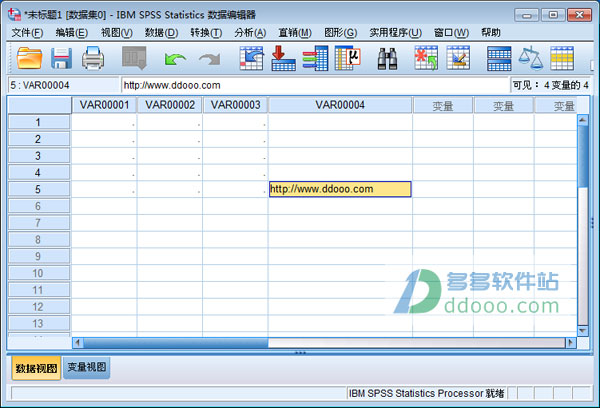Screen dimensions: 600x408
Task: Minimize the SPSS window
Action: click(527, 15)
